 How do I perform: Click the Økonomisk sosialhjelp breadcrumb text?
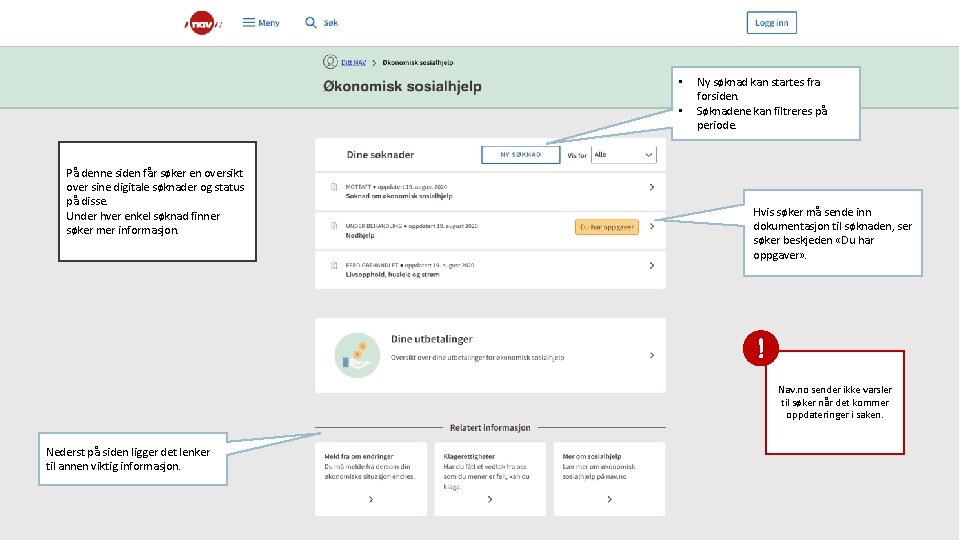(x=418, y=62)
